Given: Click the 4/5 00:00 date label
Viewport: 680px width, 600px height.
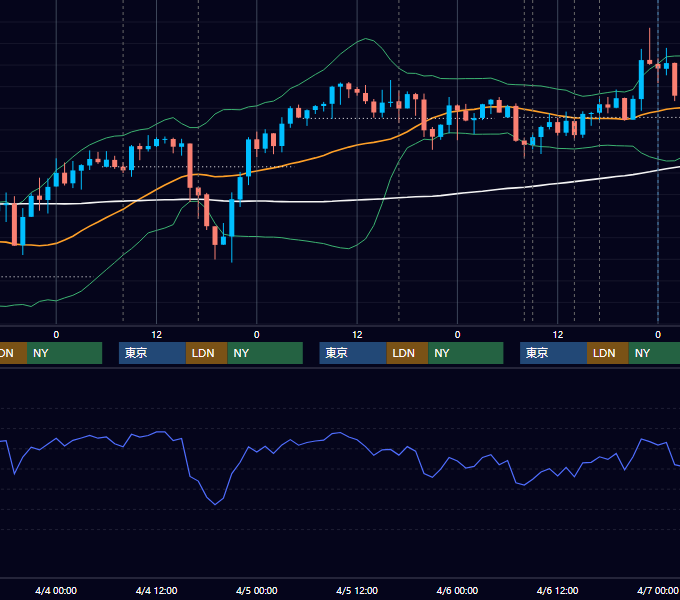Looking at the screenshot, I should point(256,590).
